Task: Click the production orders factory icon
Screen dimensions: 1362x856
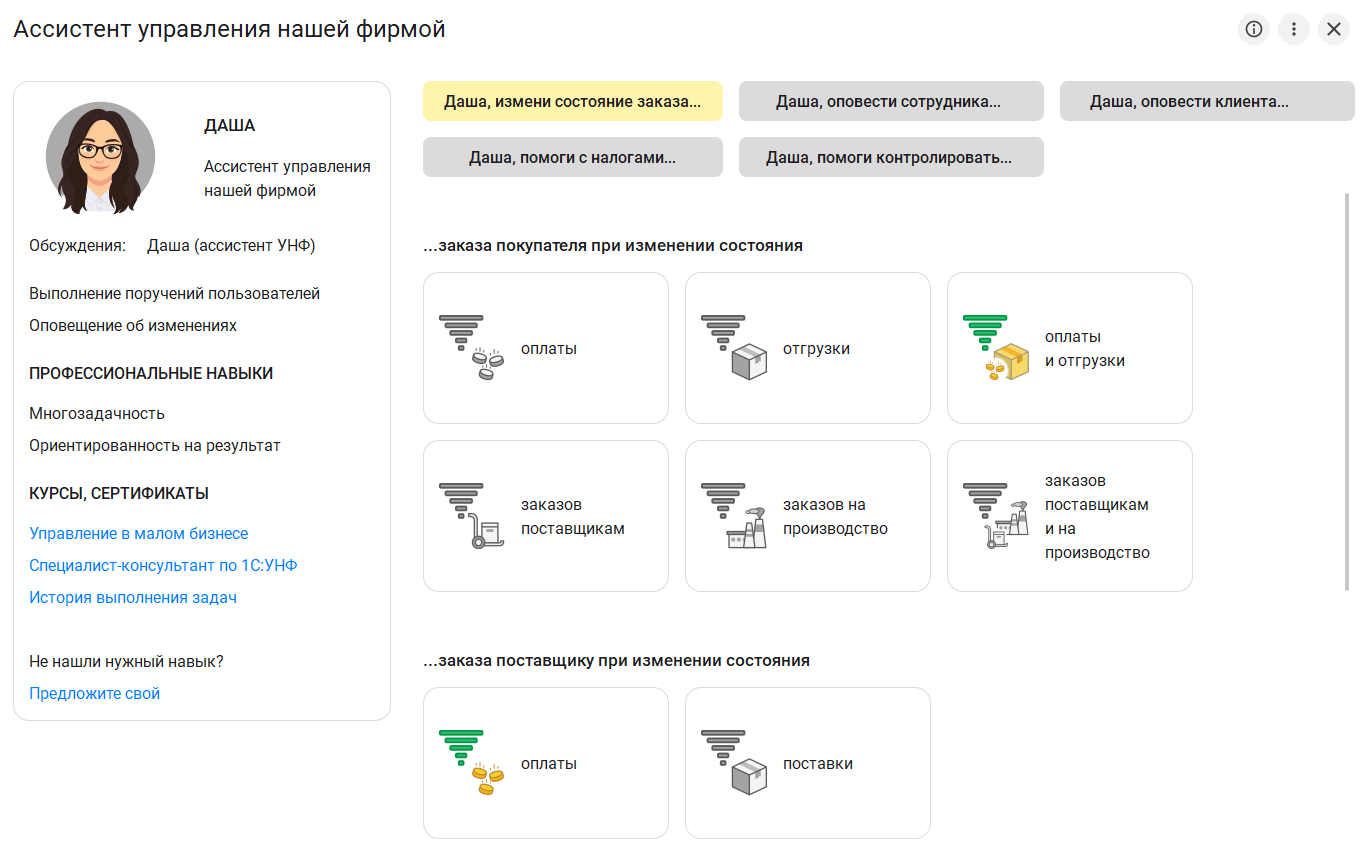Action: pos(733,516)
